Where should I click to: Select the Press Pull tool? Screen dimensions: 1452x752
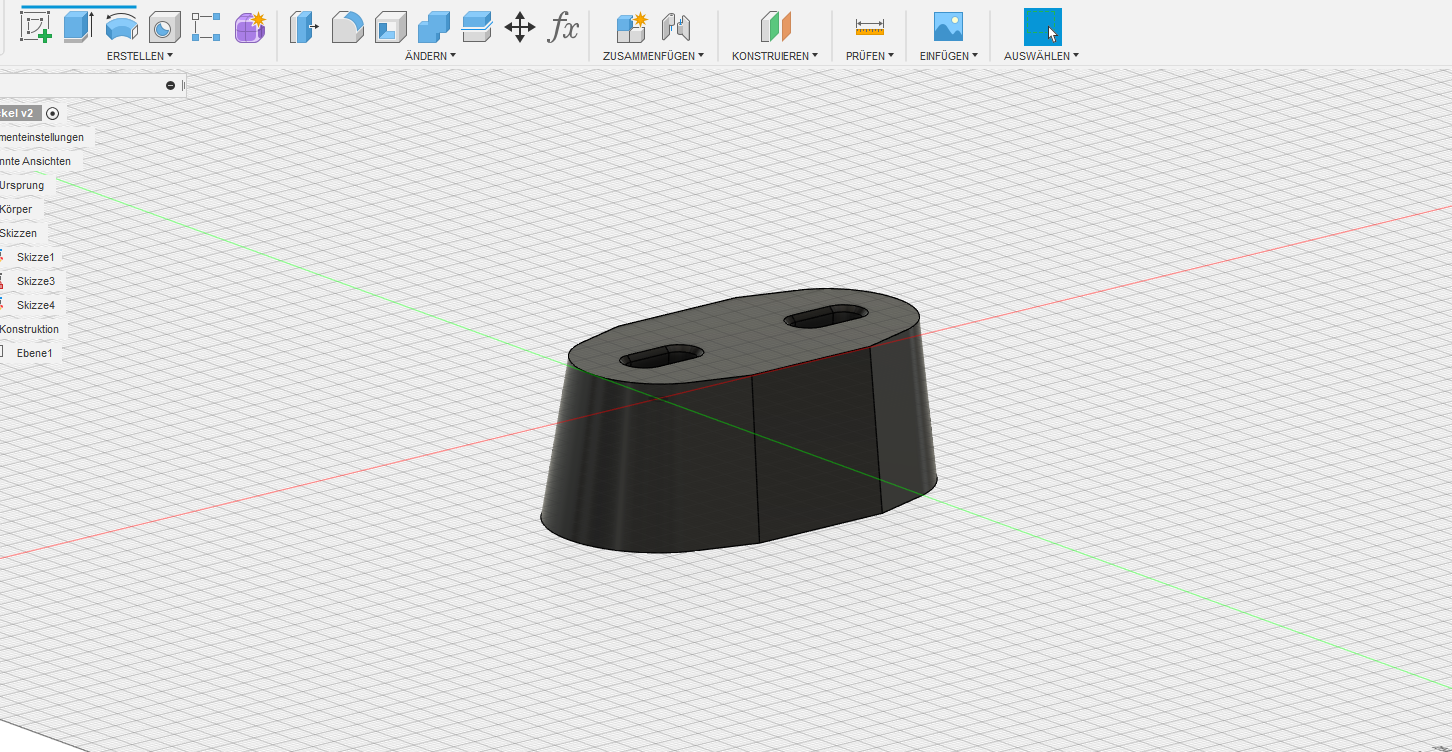tap(303, 27)
